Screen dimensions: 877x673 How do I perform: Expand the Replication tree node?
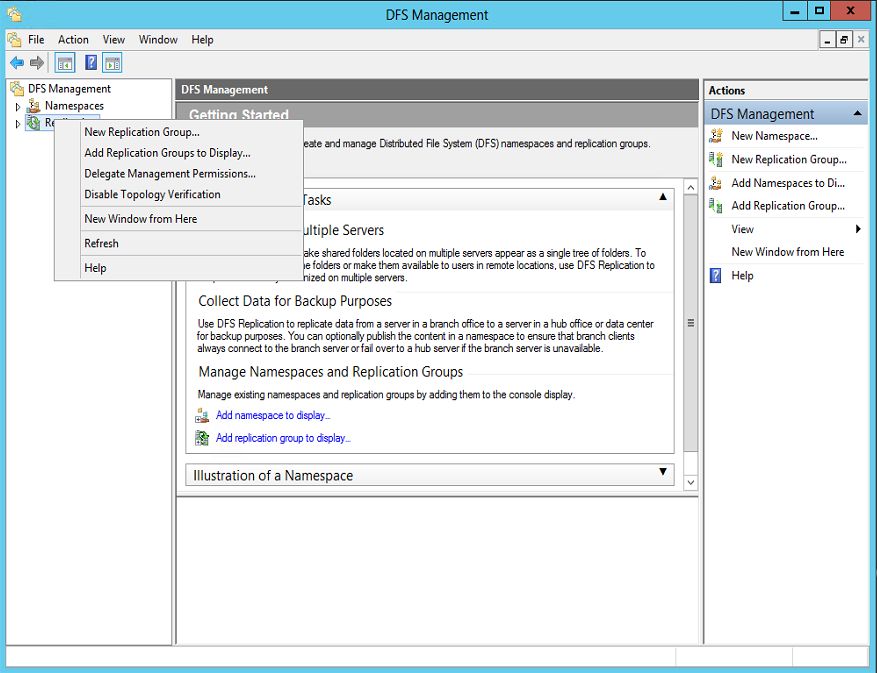tap(17, 124)
